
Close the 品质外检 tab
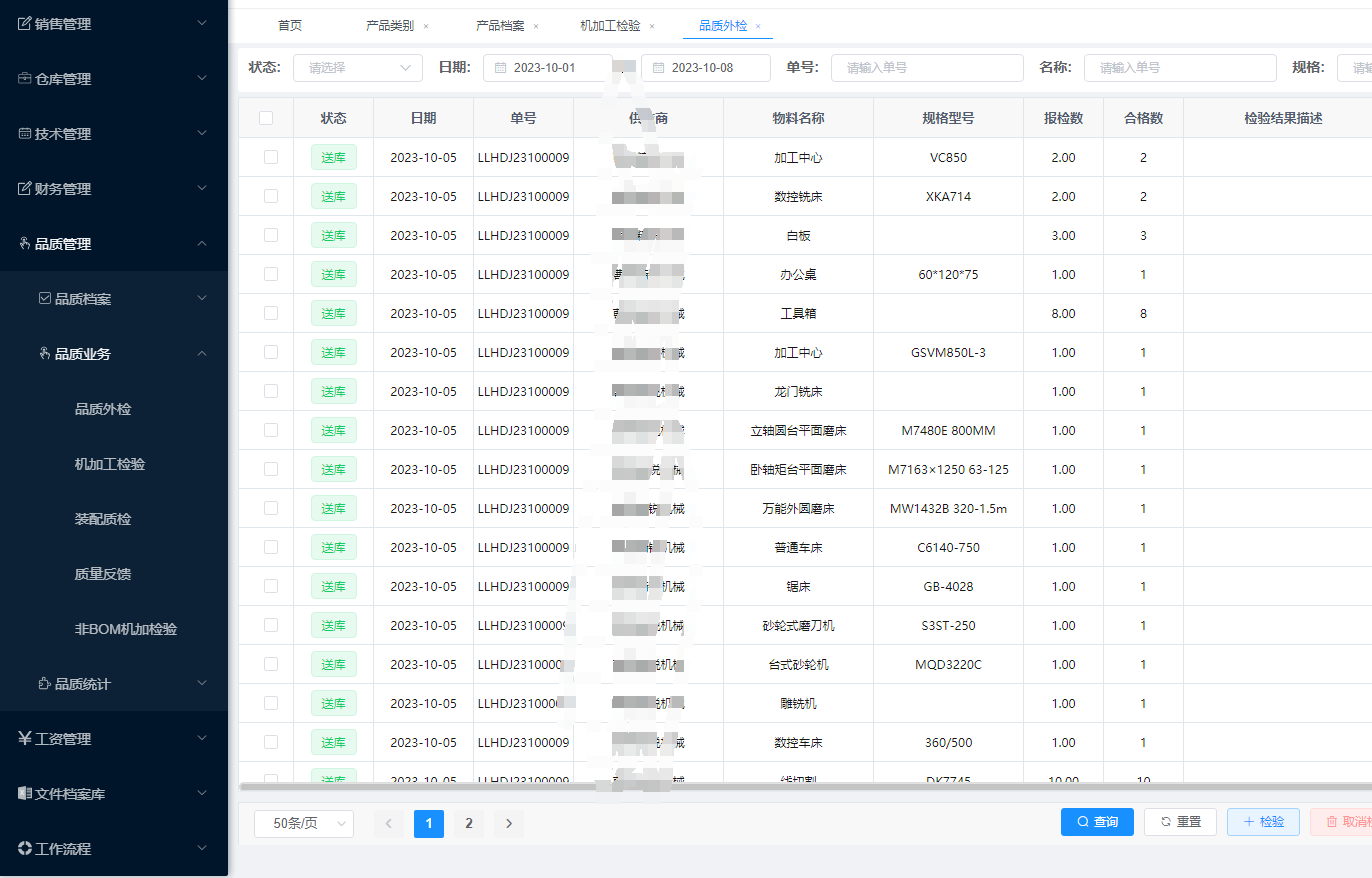coord(758,26)
